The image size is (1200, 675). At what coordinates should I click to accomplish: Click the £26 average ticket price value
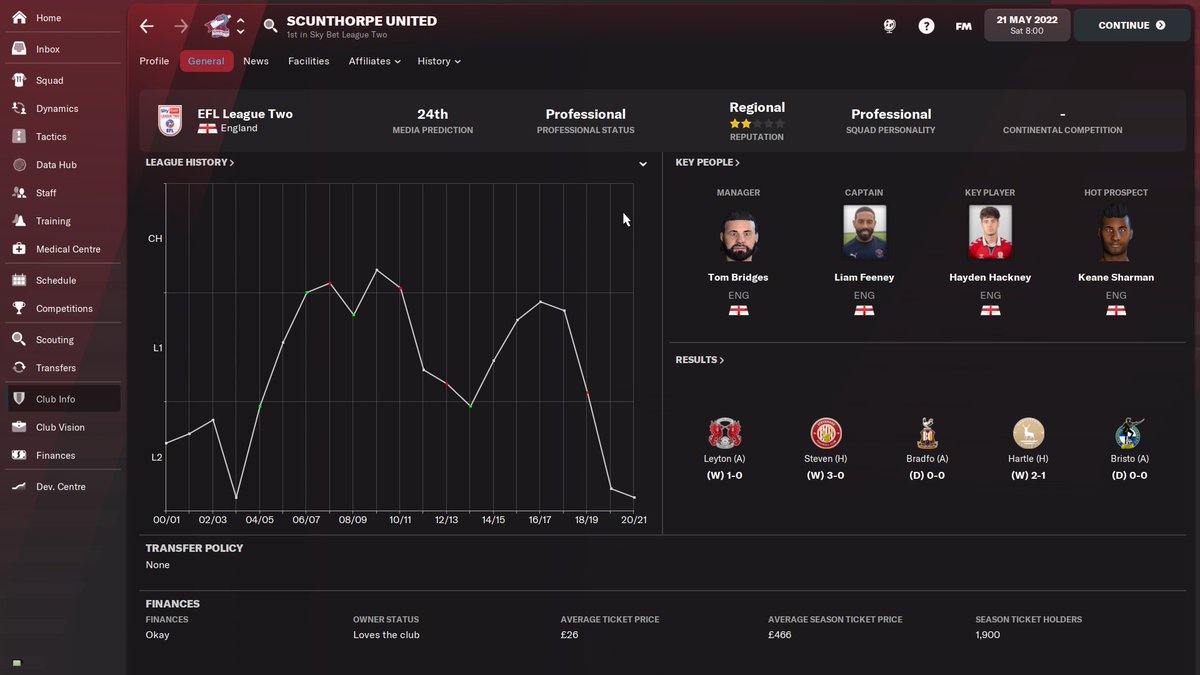pyautogui.click(x=567, y=635)
